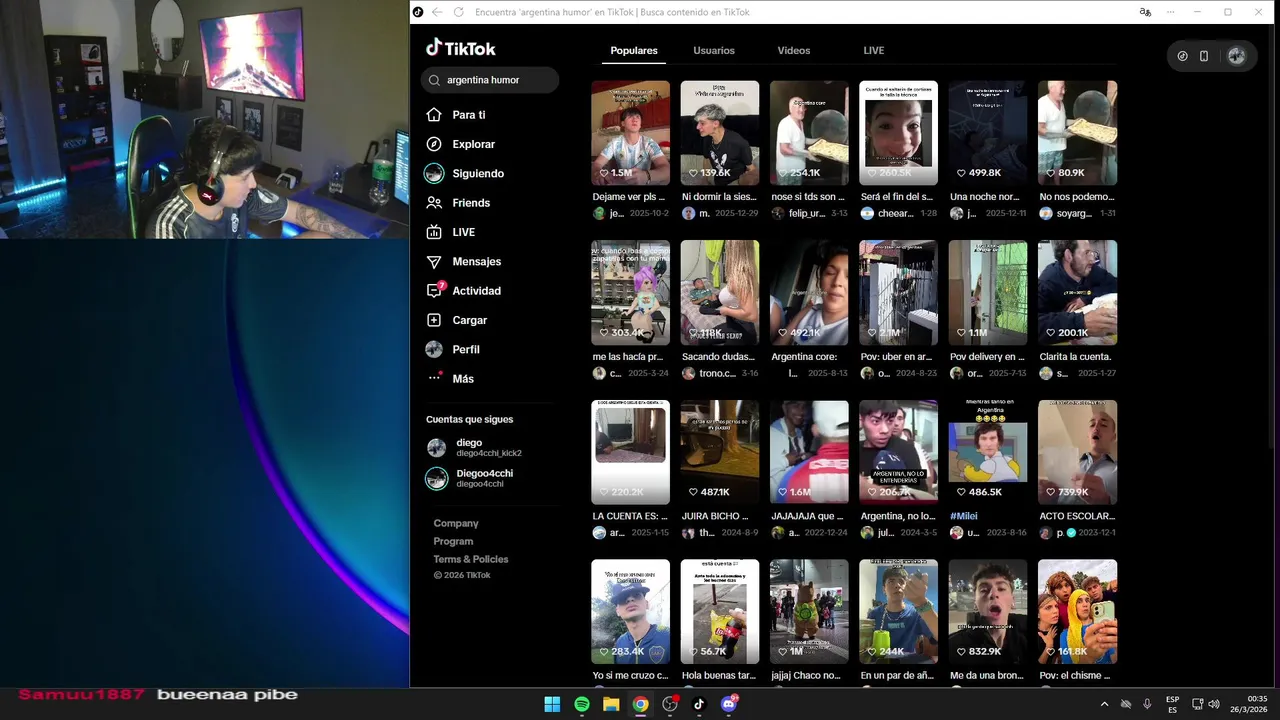Open the Explorar compass icon
Viewport: 1280px width, 720px height.
[434, 144]
